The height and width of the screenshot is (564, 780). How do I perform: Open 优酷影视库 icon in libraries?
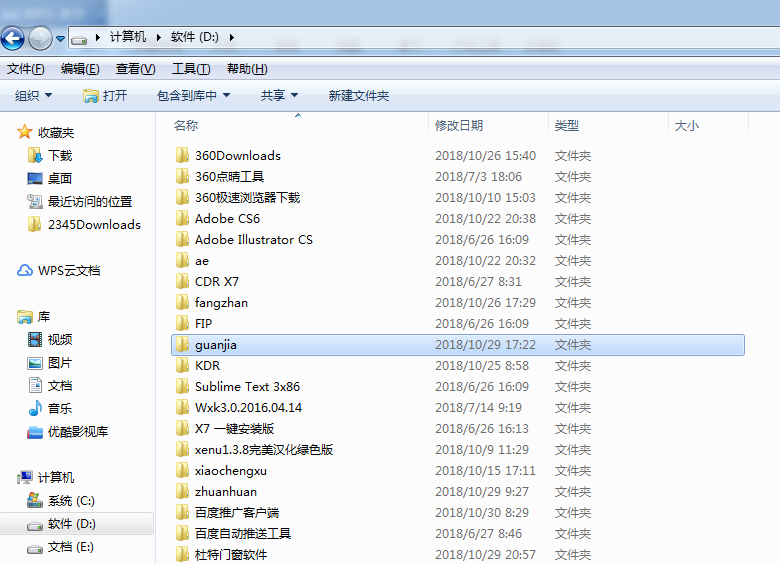click(35, 432)
